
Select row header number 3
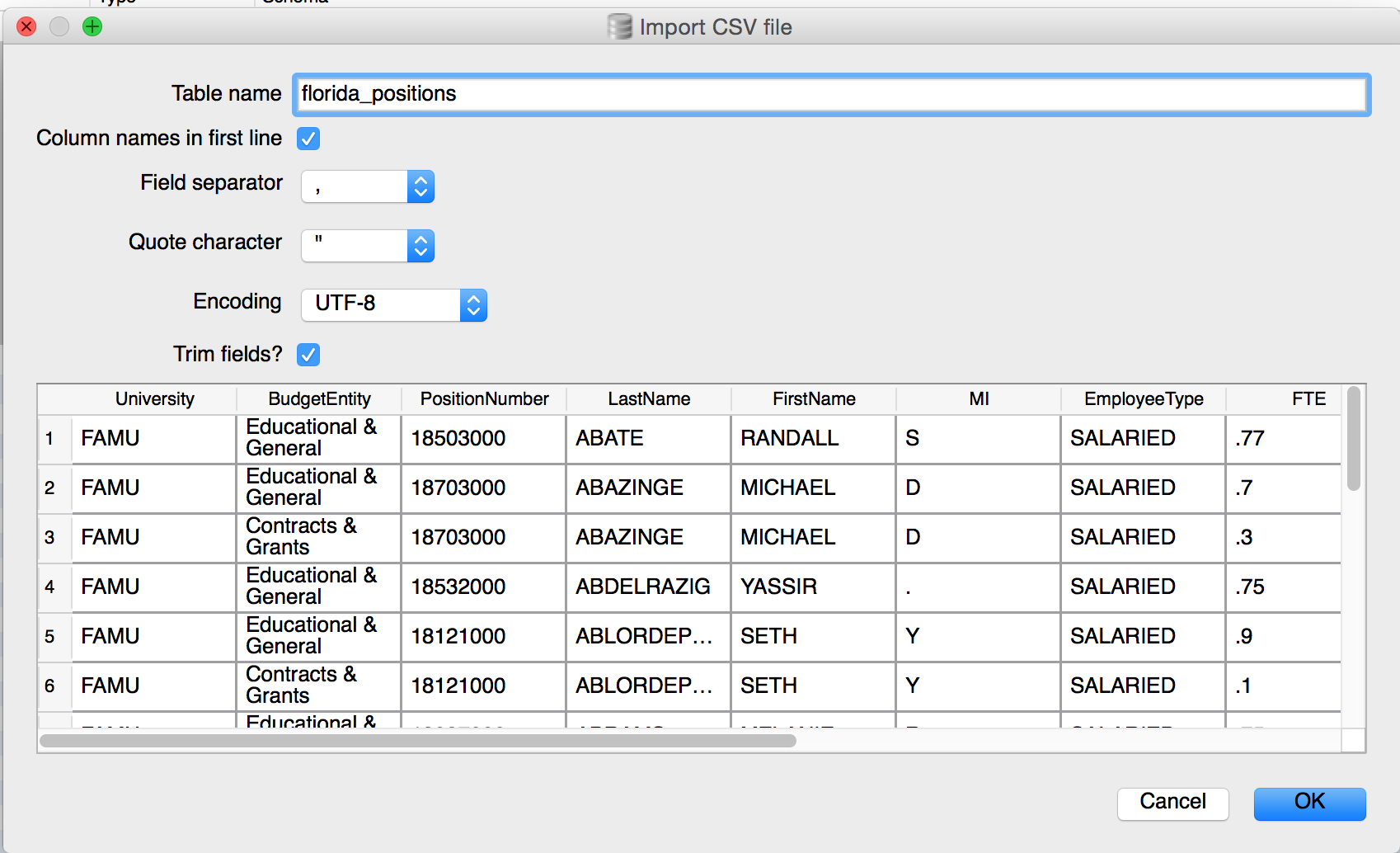(54, 538)
